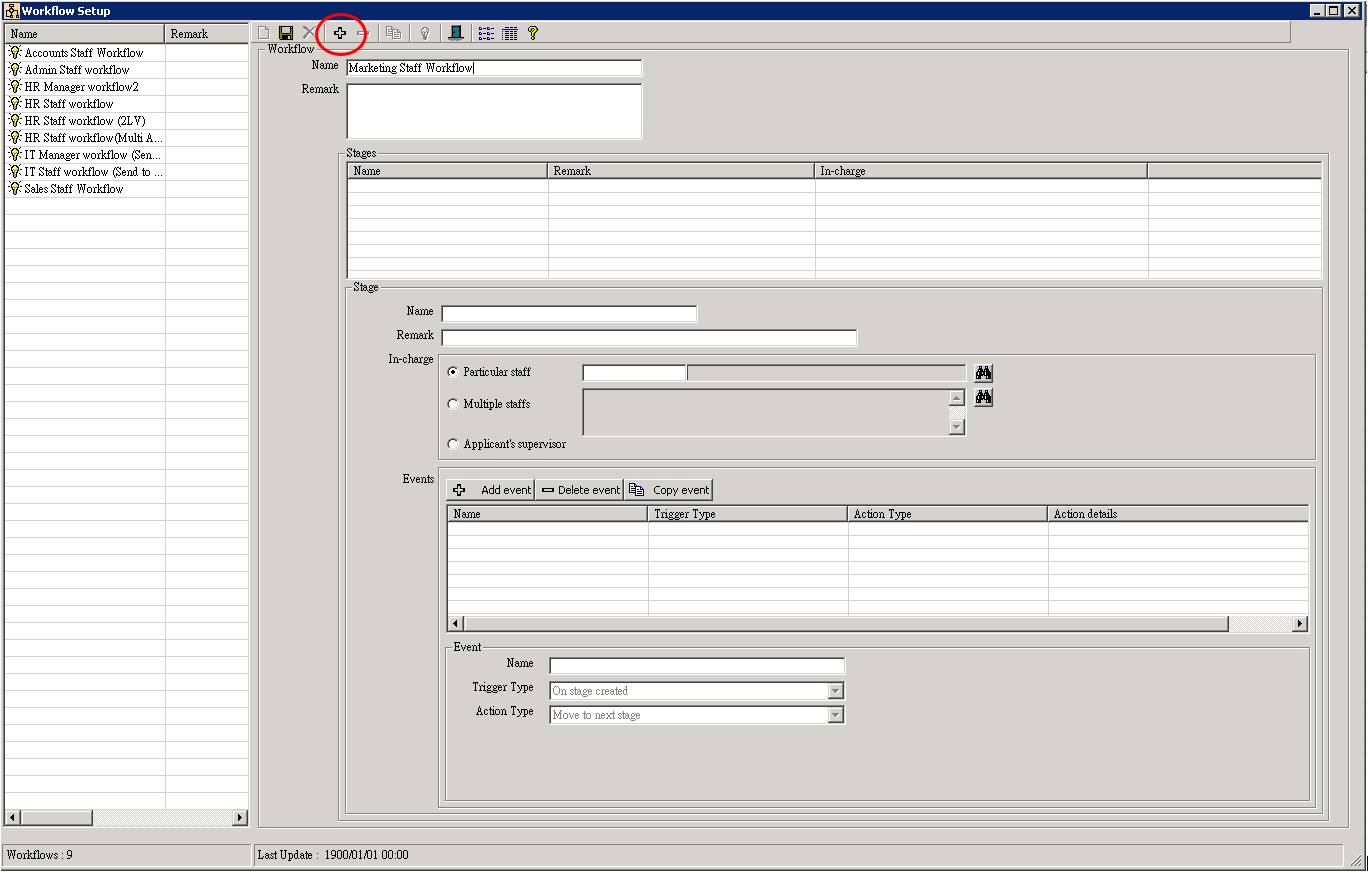Select Admin Staff workflow row

[77, 70]
